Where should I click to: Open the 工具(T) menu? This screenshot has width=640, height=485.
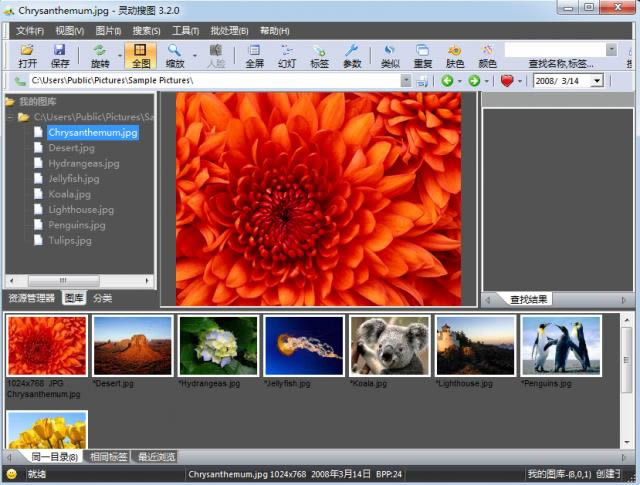click(x=186, y=31)
